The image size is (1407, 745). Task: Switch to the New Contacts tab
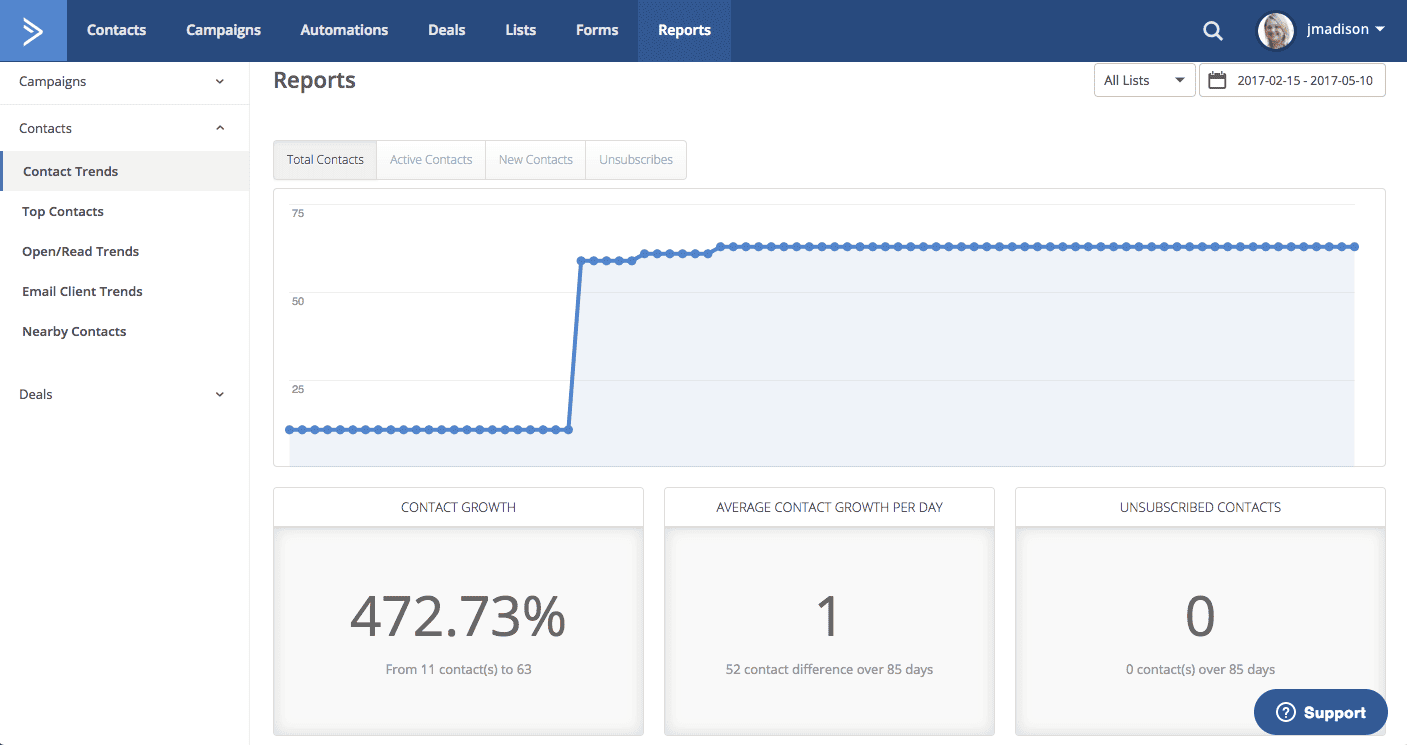[x=535, y=159]
